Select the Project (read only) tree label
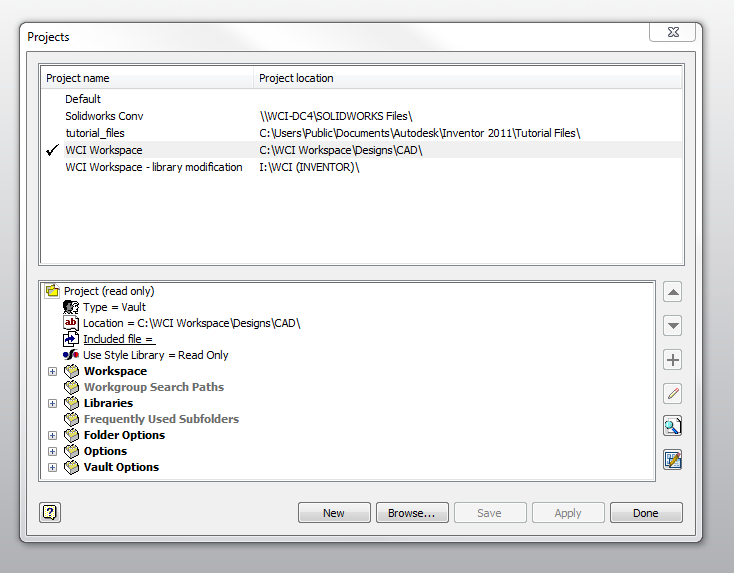The width and height of the screenshot is (734, 573). 109,291
